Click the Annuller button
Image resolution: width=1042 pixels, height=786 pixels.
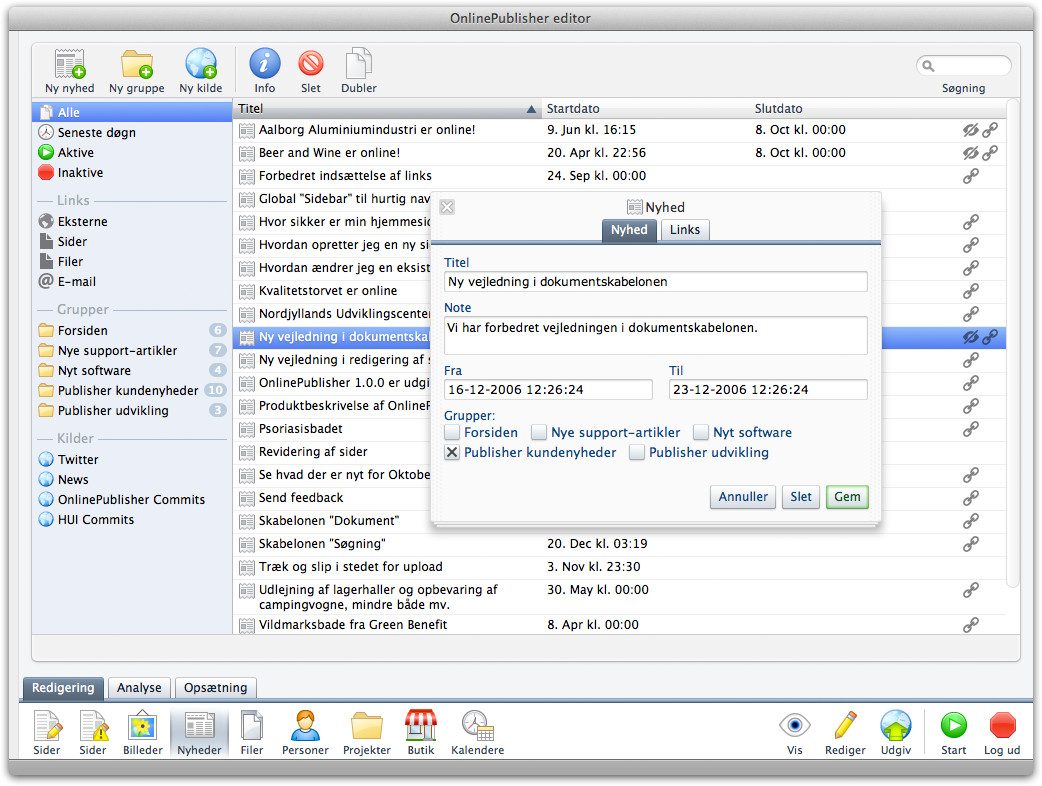click(x=743, y=497)
